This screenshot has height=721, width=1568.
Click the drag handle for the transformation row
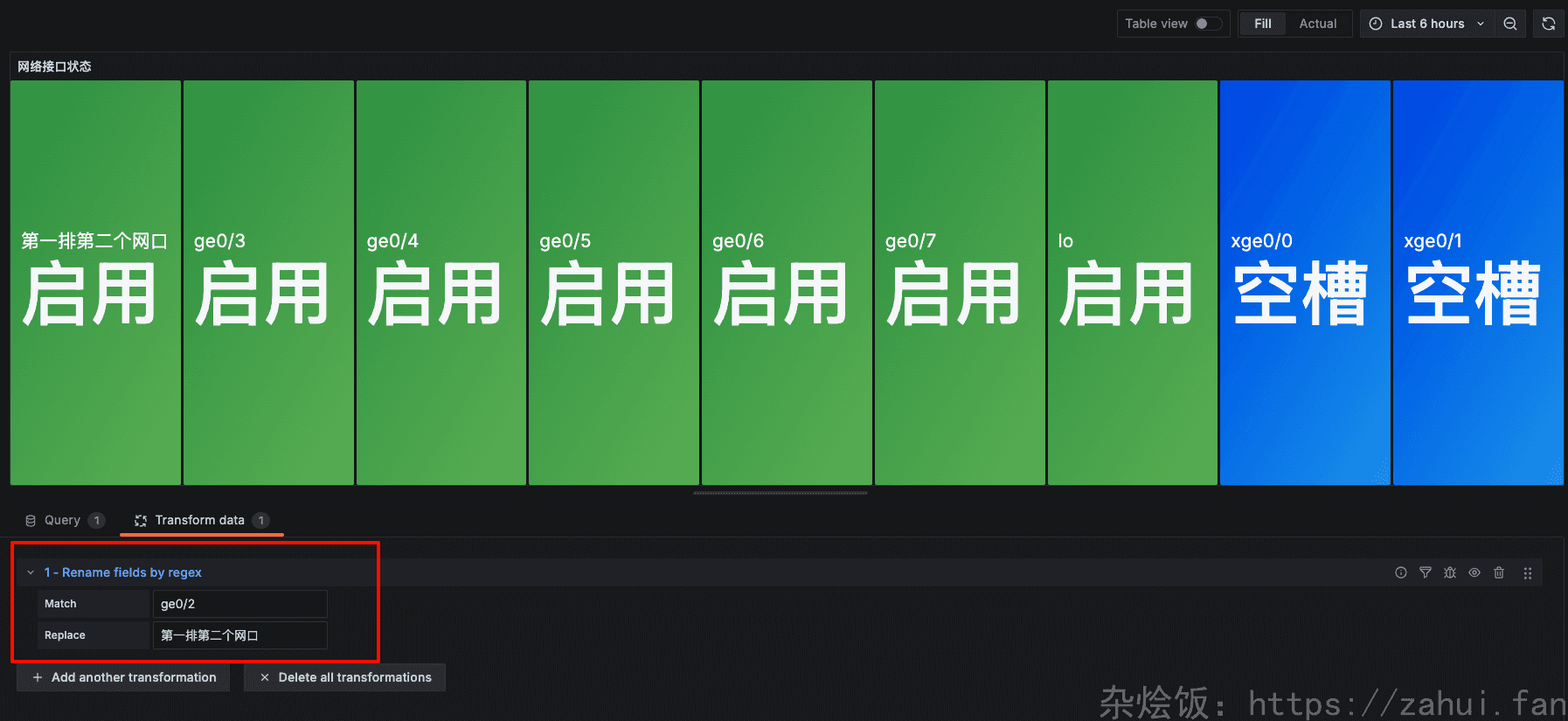click(x=1527, y=573)
